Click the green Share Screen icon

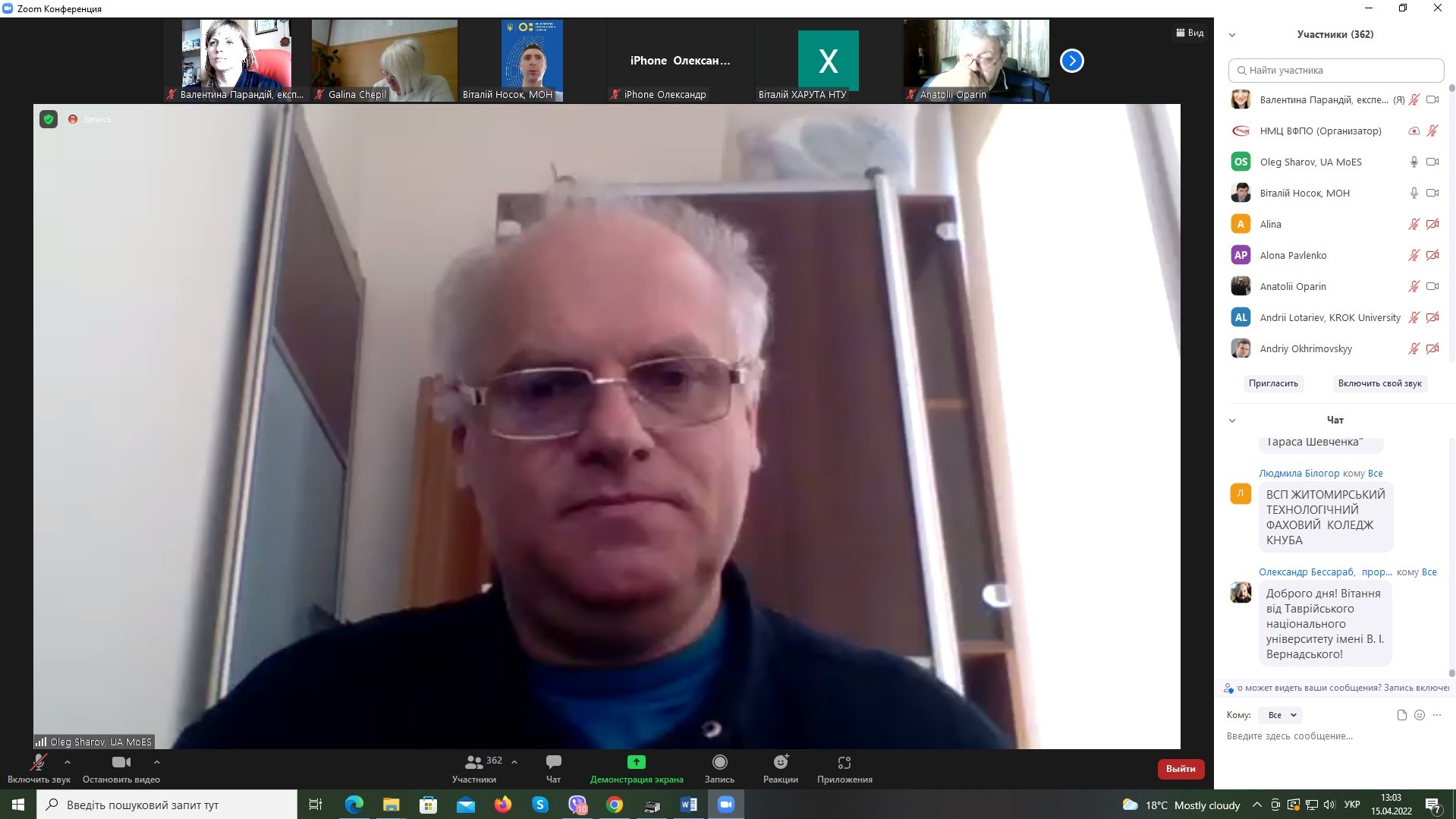point(636,762)
